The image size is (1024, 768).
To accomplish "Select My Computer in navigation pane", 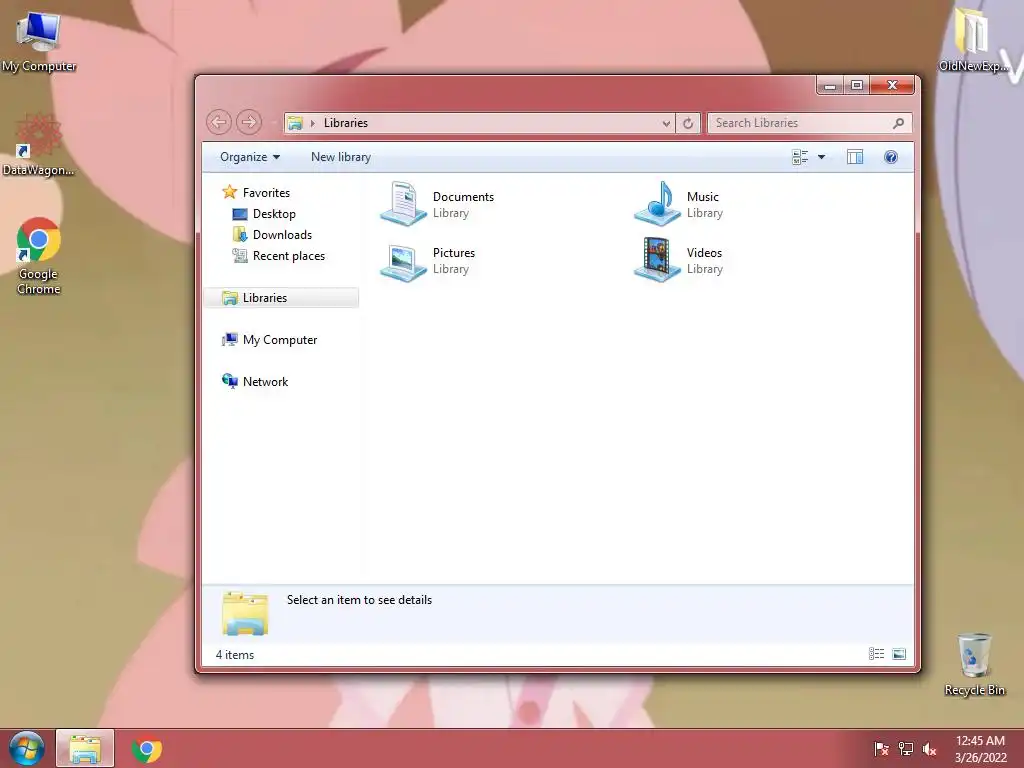I will click(269, 340).
